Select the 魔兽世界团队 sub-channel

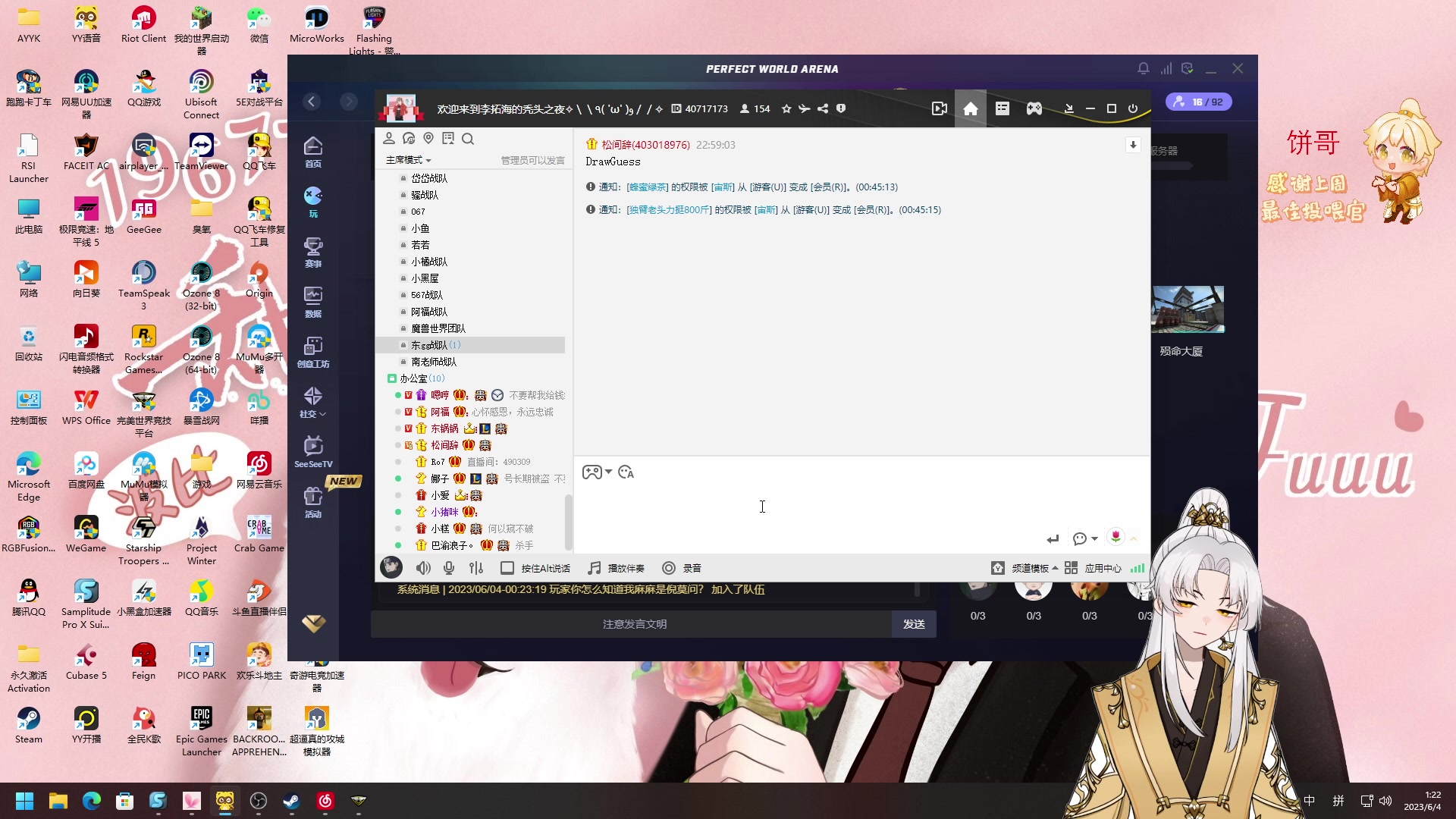pos(438,328)
